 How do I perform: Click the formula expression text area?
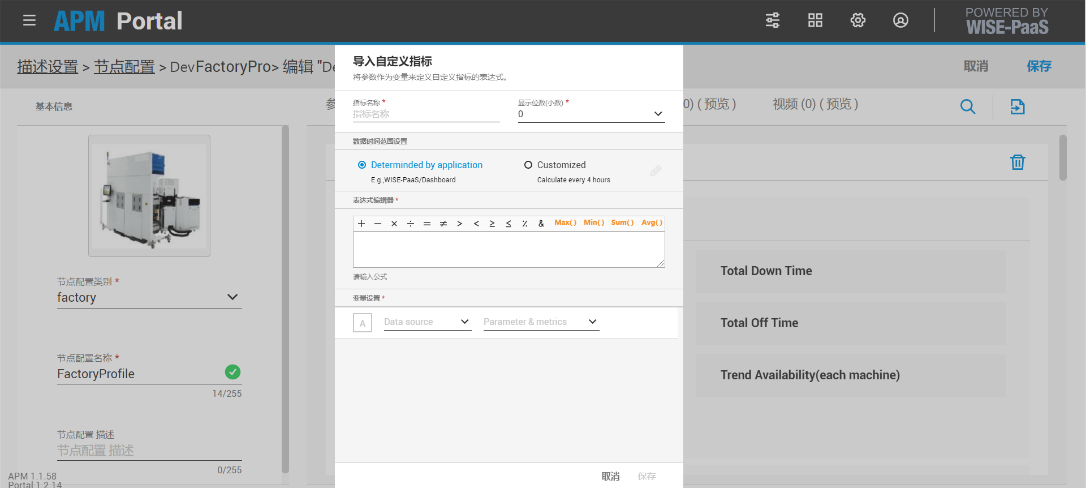508,249
